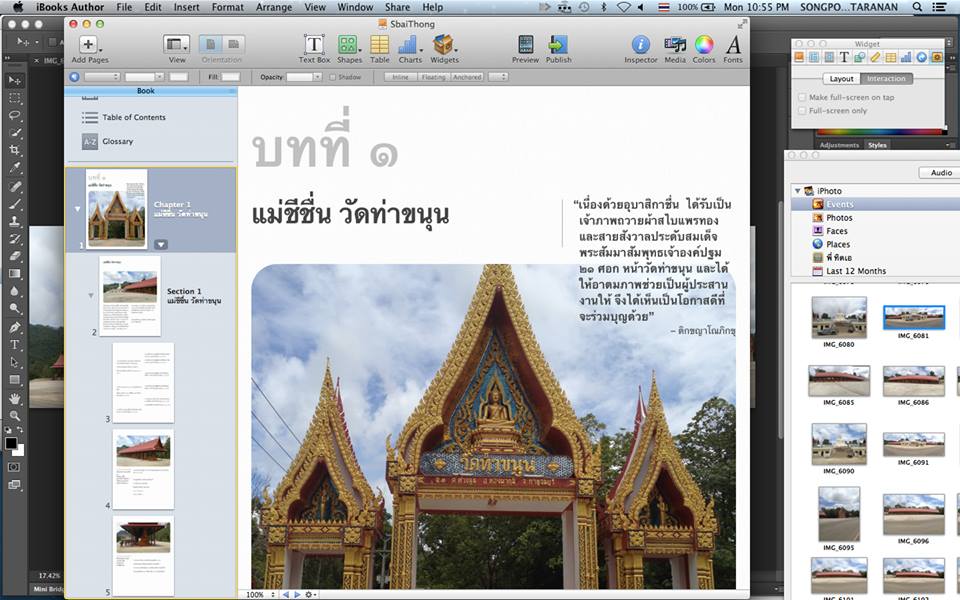Open the gear action menu at bottom
Viewport: 960px width, 600px height.
click(x=310, y=594)
